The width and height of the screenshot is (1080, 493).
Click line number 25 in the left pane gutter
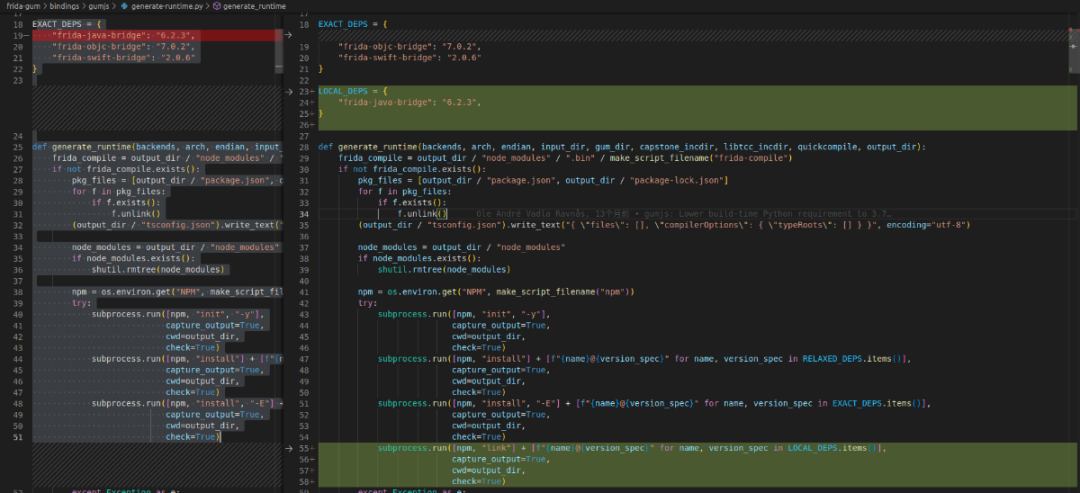[x=17, y=147]
